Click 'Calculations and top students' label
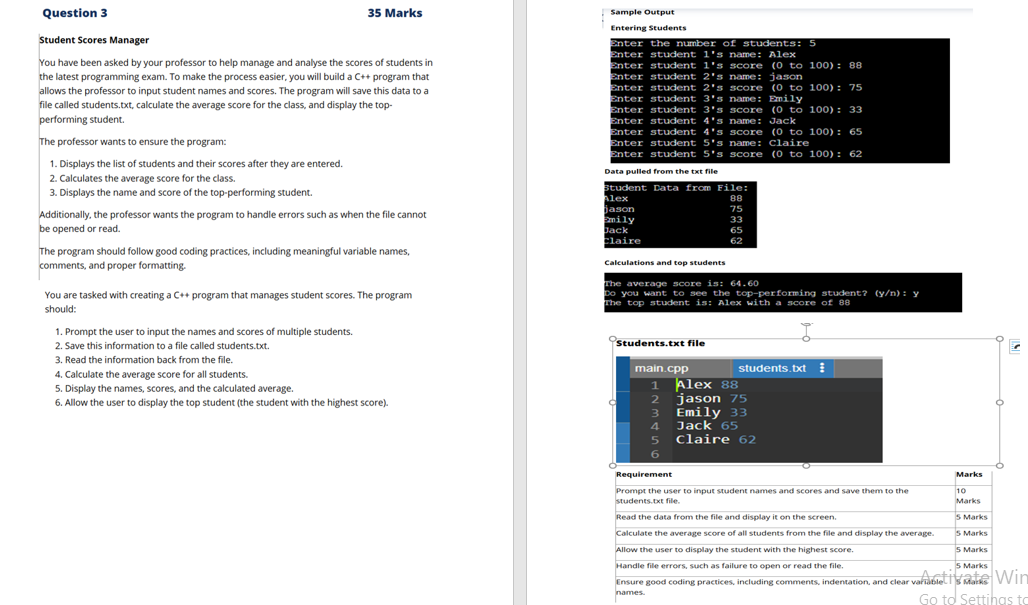The height and width of the screenshot is (605, 1028). pos(665,262)
